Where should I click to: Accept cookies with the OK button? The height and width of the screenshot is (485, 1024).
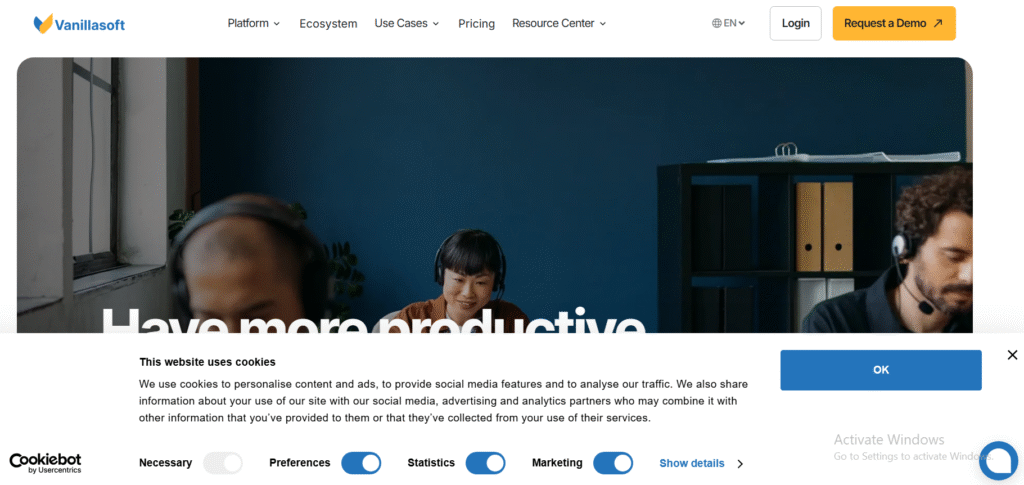pos(881,370)
